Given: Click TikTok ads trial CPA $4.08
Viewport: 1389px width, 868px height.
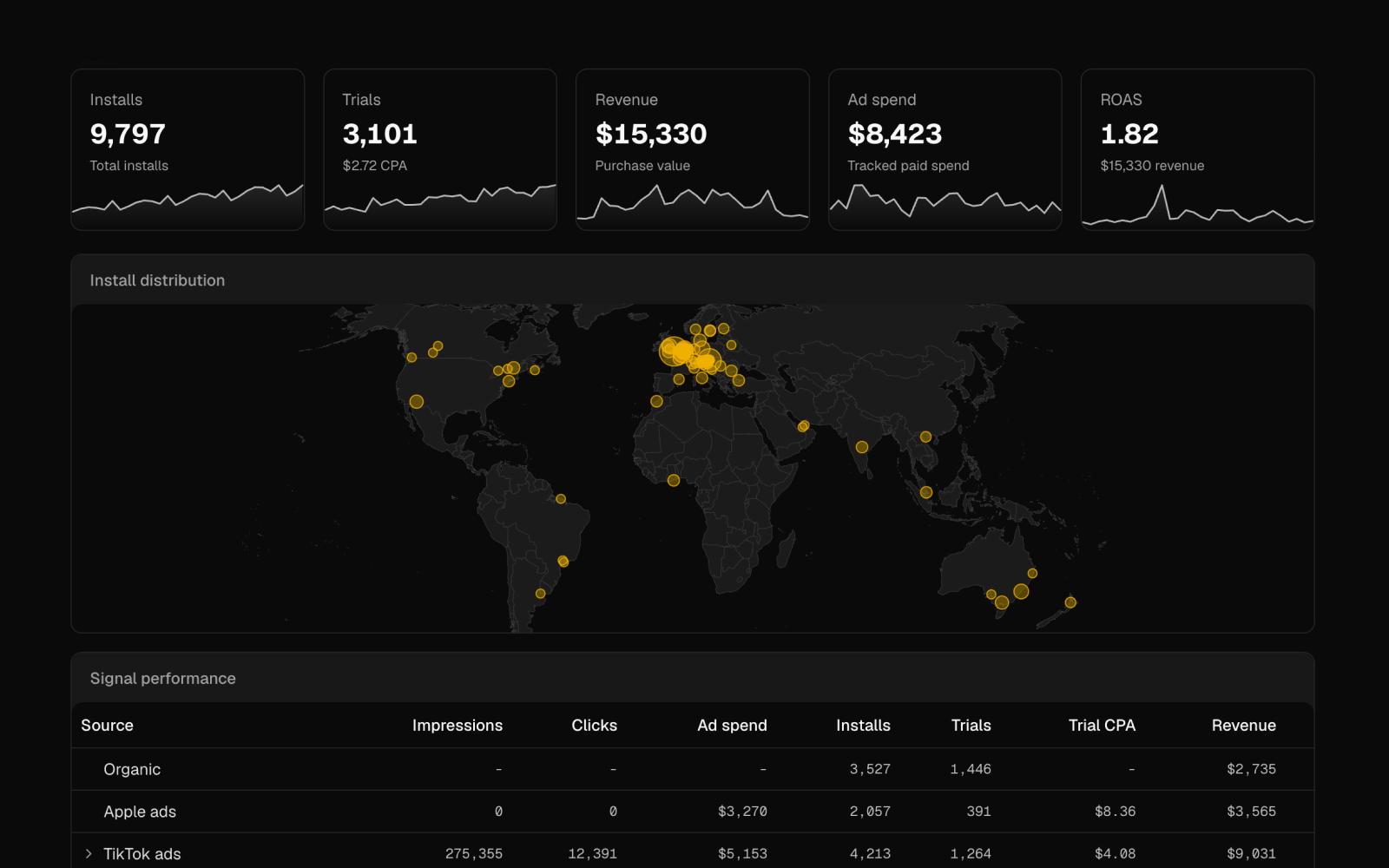Looking at the screenshot, I should (1115, 854).
